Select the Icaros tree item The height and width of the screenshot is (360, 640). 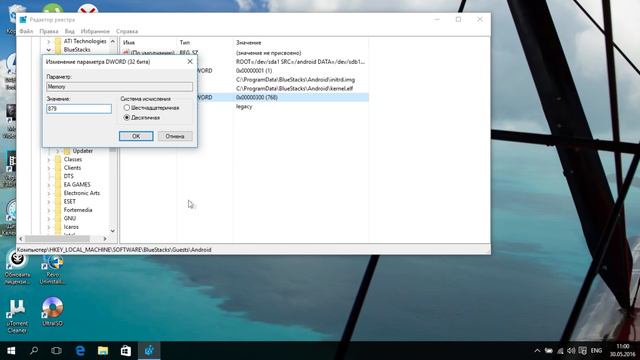pos(71,227)
